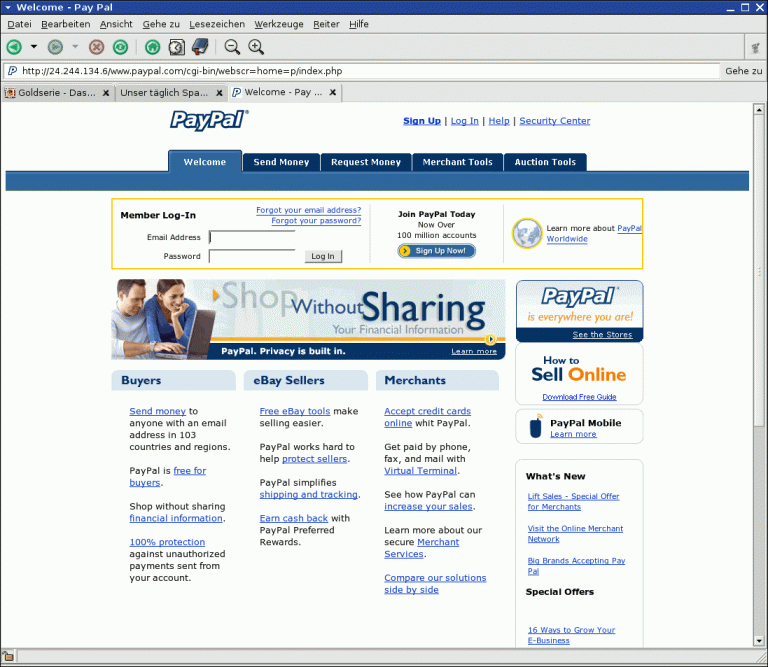Screen dimensions: 768x667
Task: Click the Zoom out magnifier icon
Action: coord(232,47)
